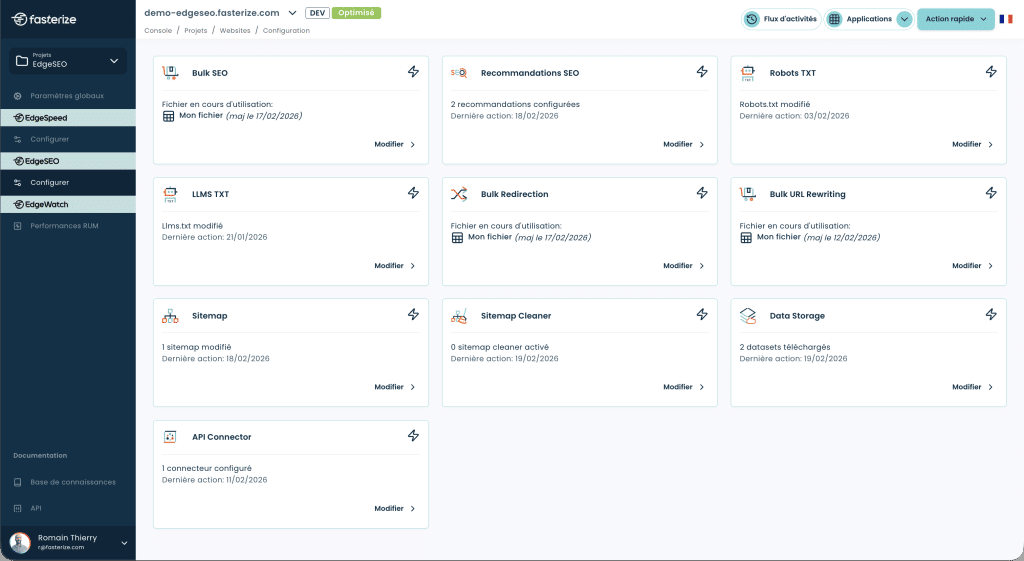1024x561 pixels.
Task: Click the Bulk Redirection shuffle icon
Action: tap(459, 194)
